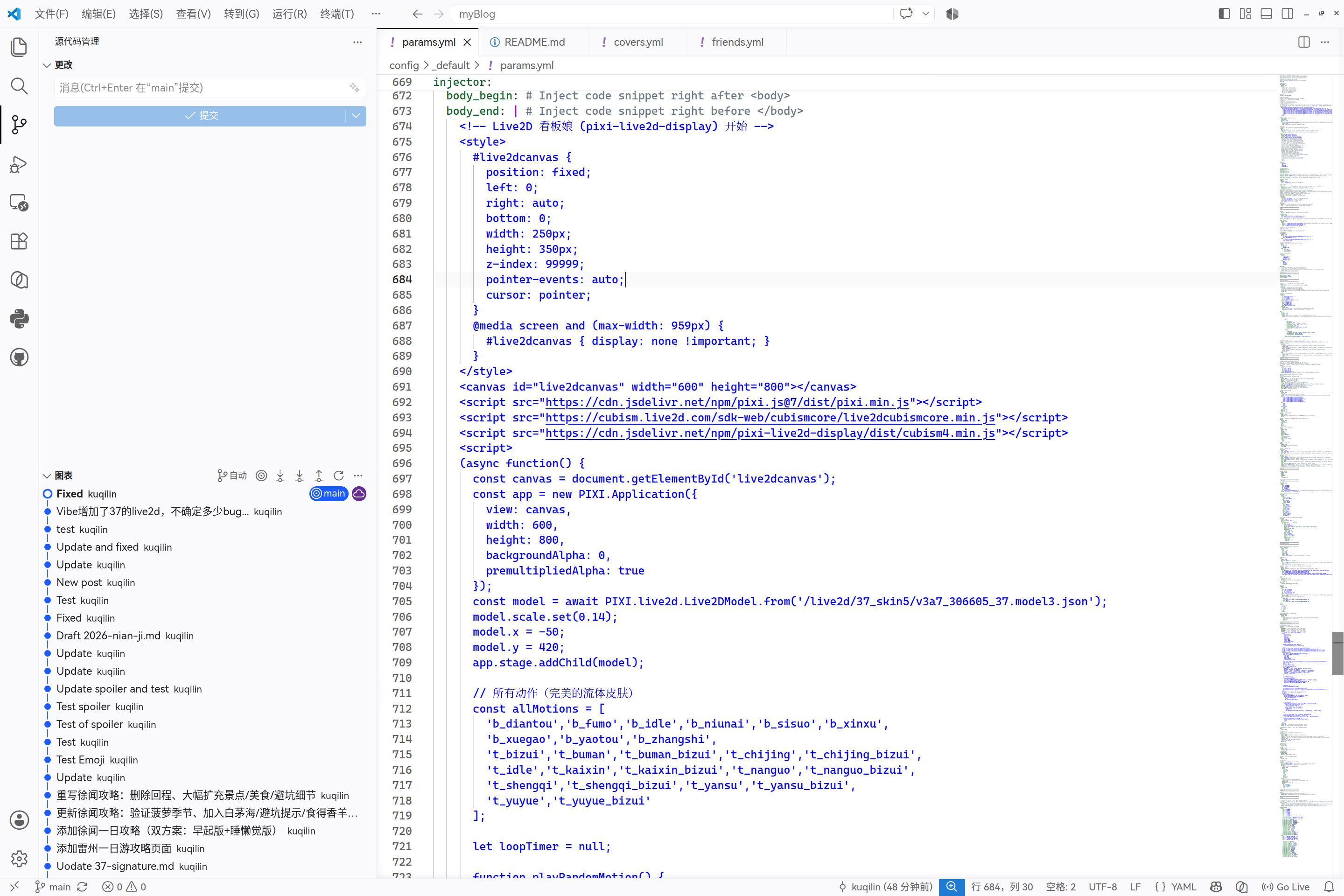Open the GitHub activity bar icon
The image size is (1344, 896).
tap(19, 358)
